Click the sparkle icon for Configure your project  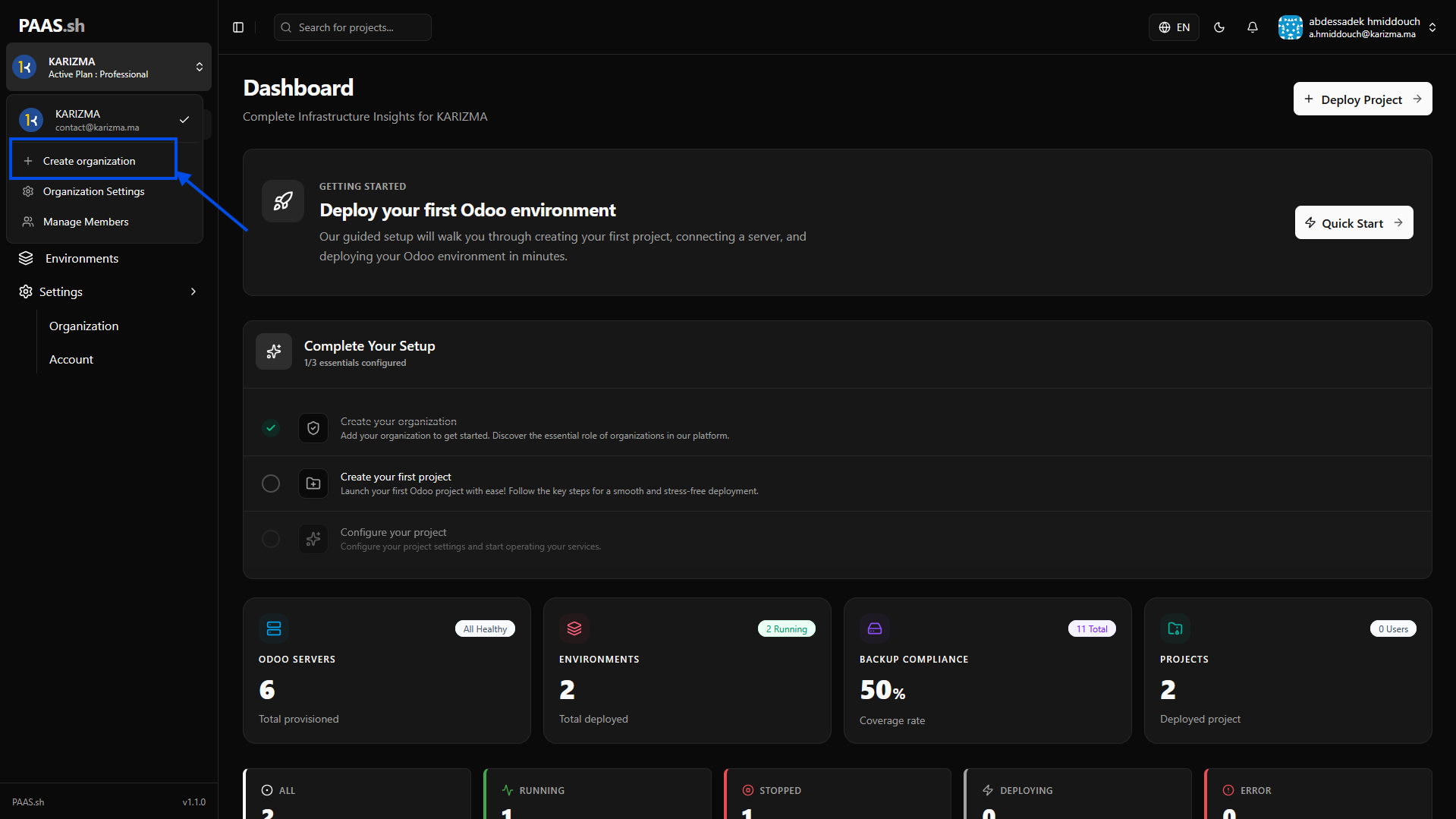pyautogui.click(x=313, y=539)
